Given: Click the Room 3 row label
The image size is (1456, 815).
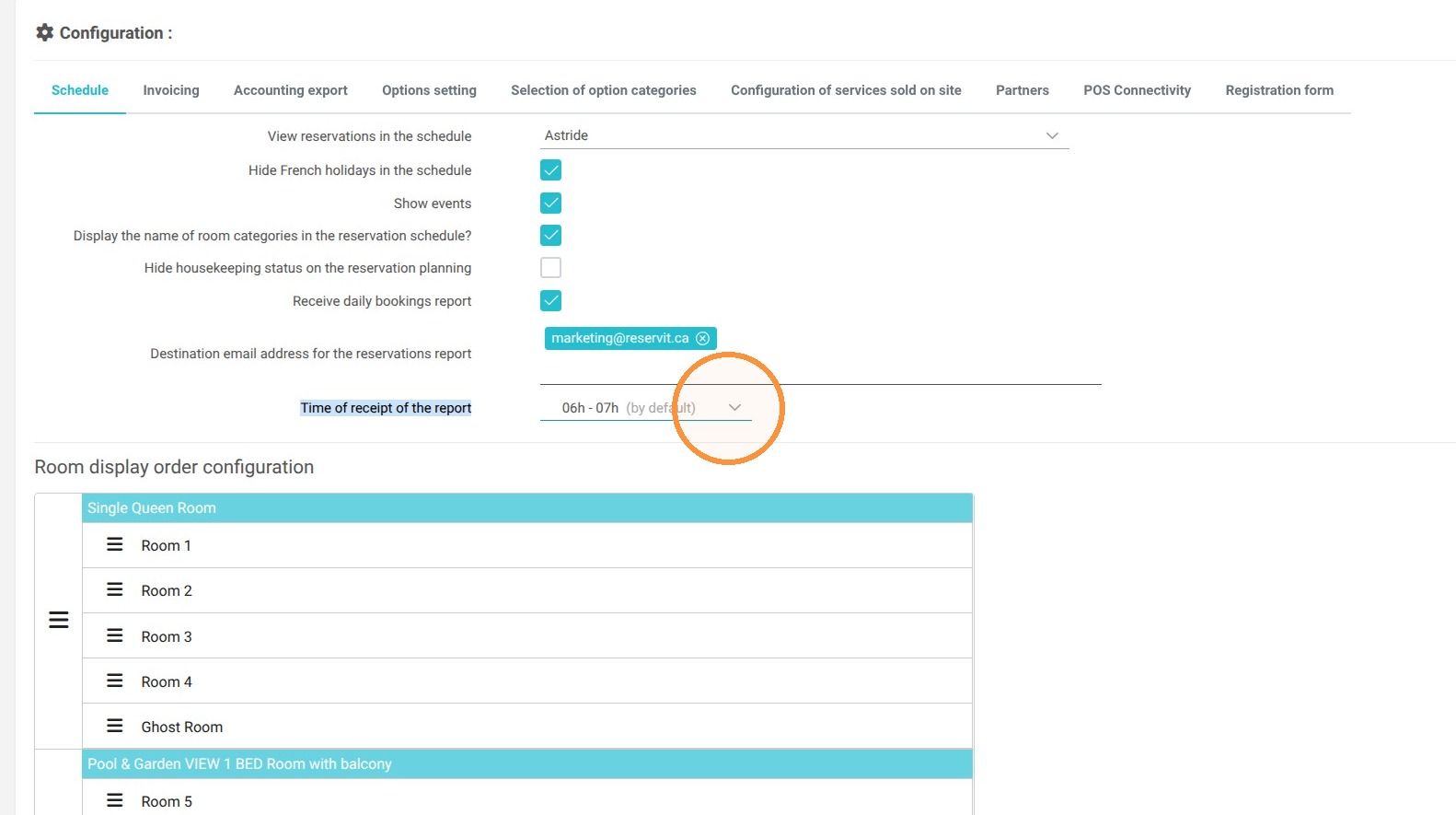Looking at the screenshot, I should point(167,636).
